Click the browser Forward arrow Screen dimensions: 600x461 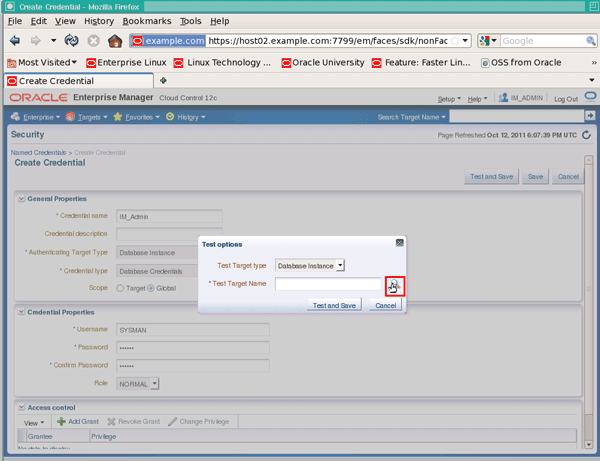click(36, 40)
